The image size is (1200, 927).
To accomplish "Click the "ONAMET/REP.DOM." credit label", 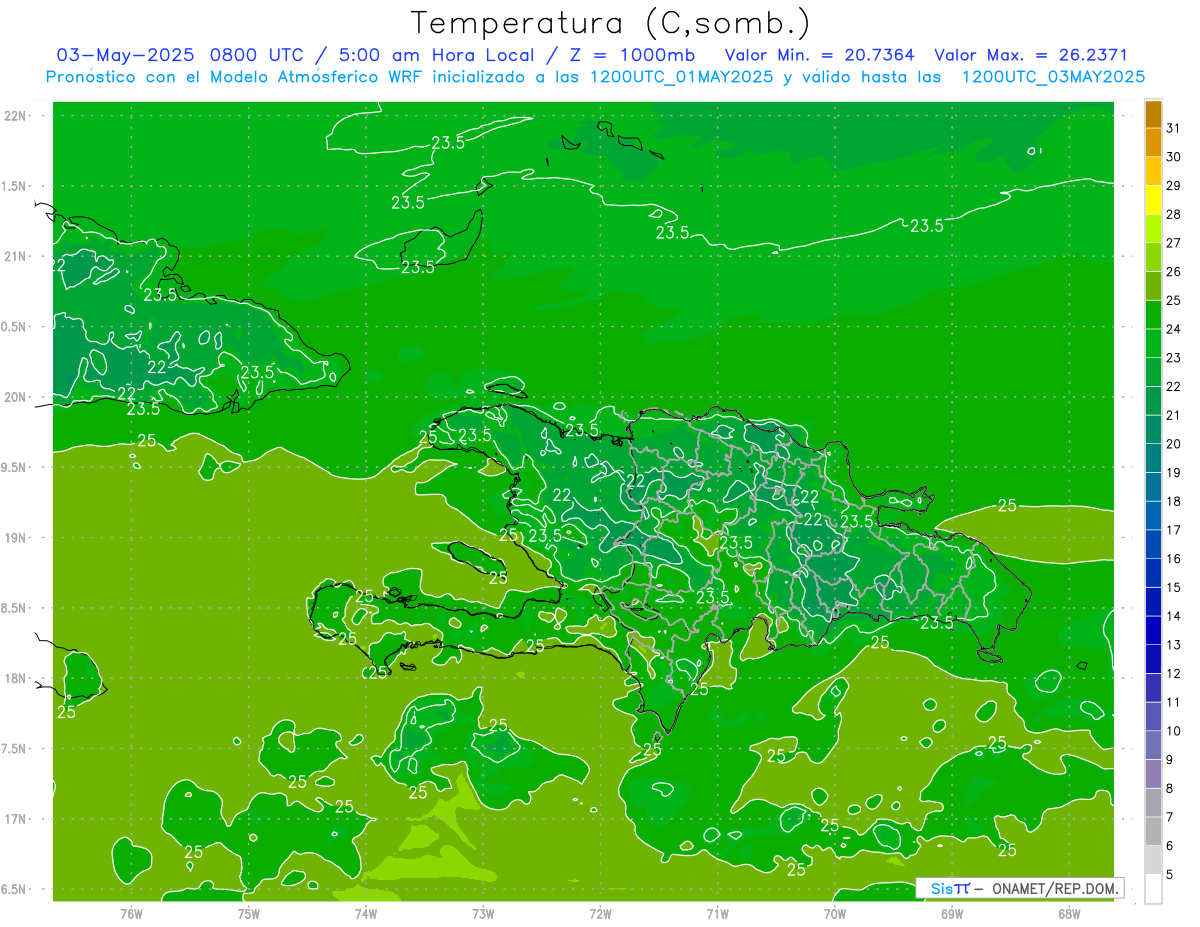I will click(x=1057, y=888).
